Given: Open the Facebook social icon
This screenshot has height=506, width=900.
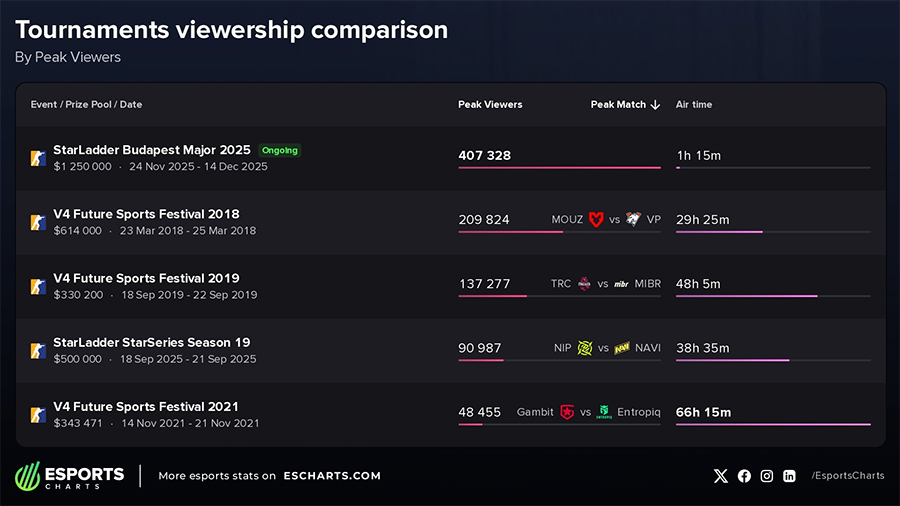Looking at the screenshot, I should point(744,476).
